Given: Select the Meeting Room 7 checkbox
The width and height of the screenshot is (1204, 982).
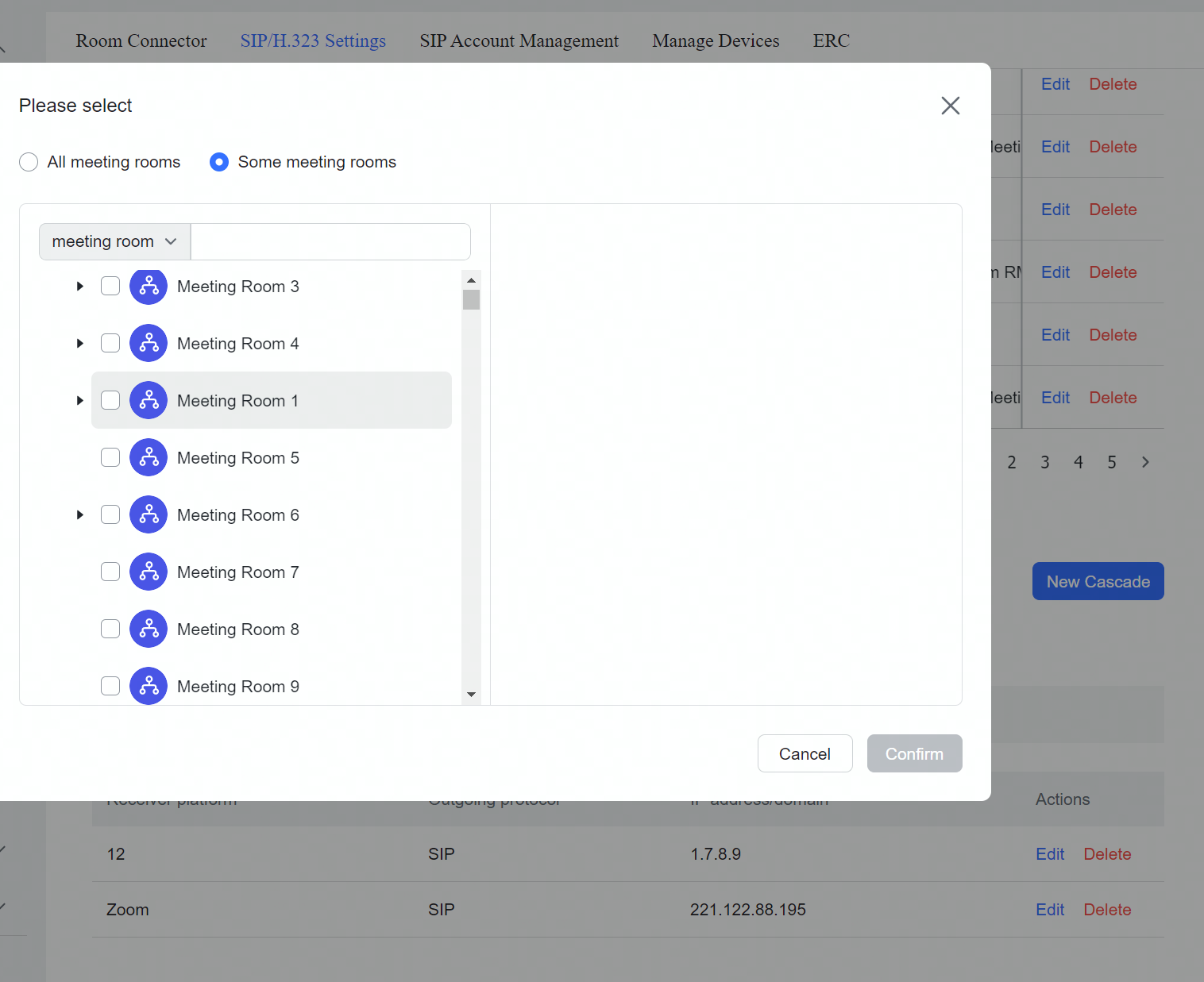Looking at the screenshot, I should pyautogui.click(x=110, y=572).
